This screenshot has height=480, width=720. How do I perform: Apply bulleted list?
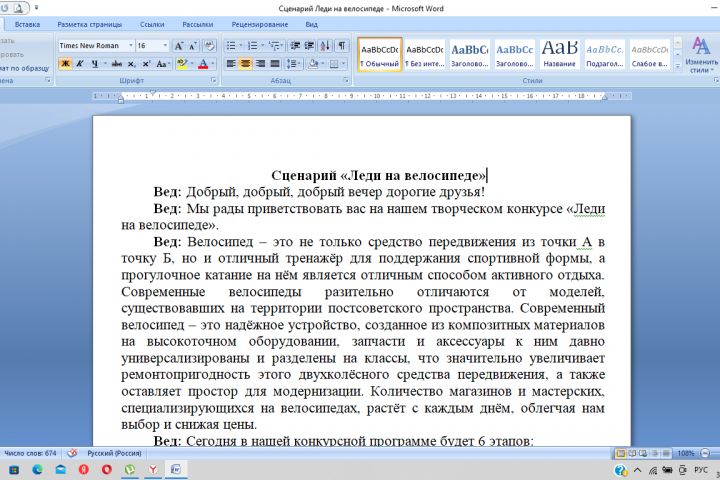(x=231, y=45)
